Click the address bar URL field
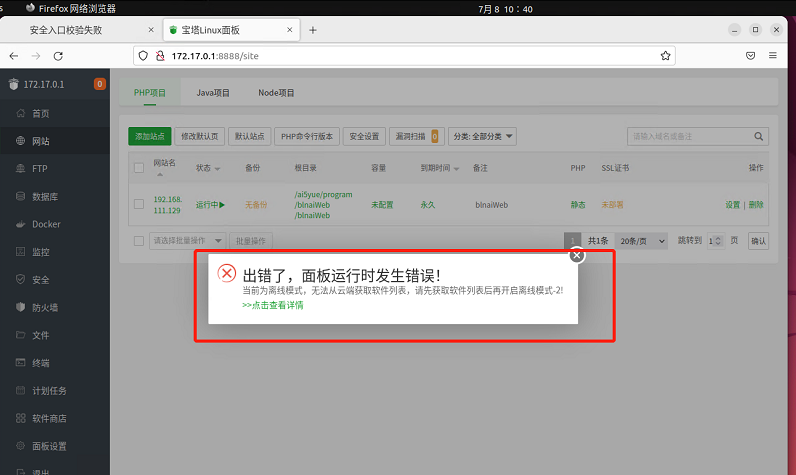This screenshot has width=796, height=475. 404,56
